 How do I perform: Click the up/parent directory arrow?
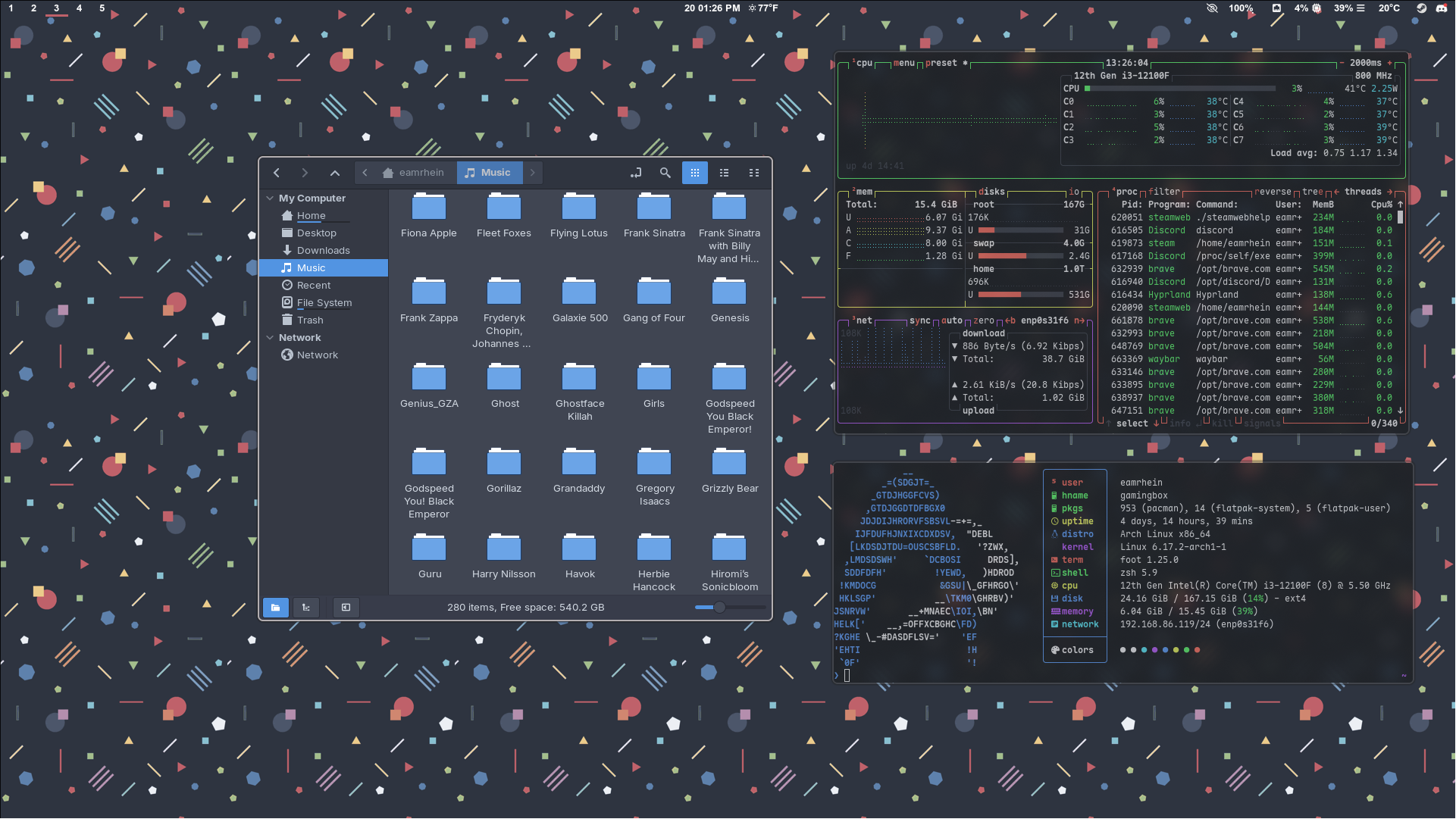point(334,173)
